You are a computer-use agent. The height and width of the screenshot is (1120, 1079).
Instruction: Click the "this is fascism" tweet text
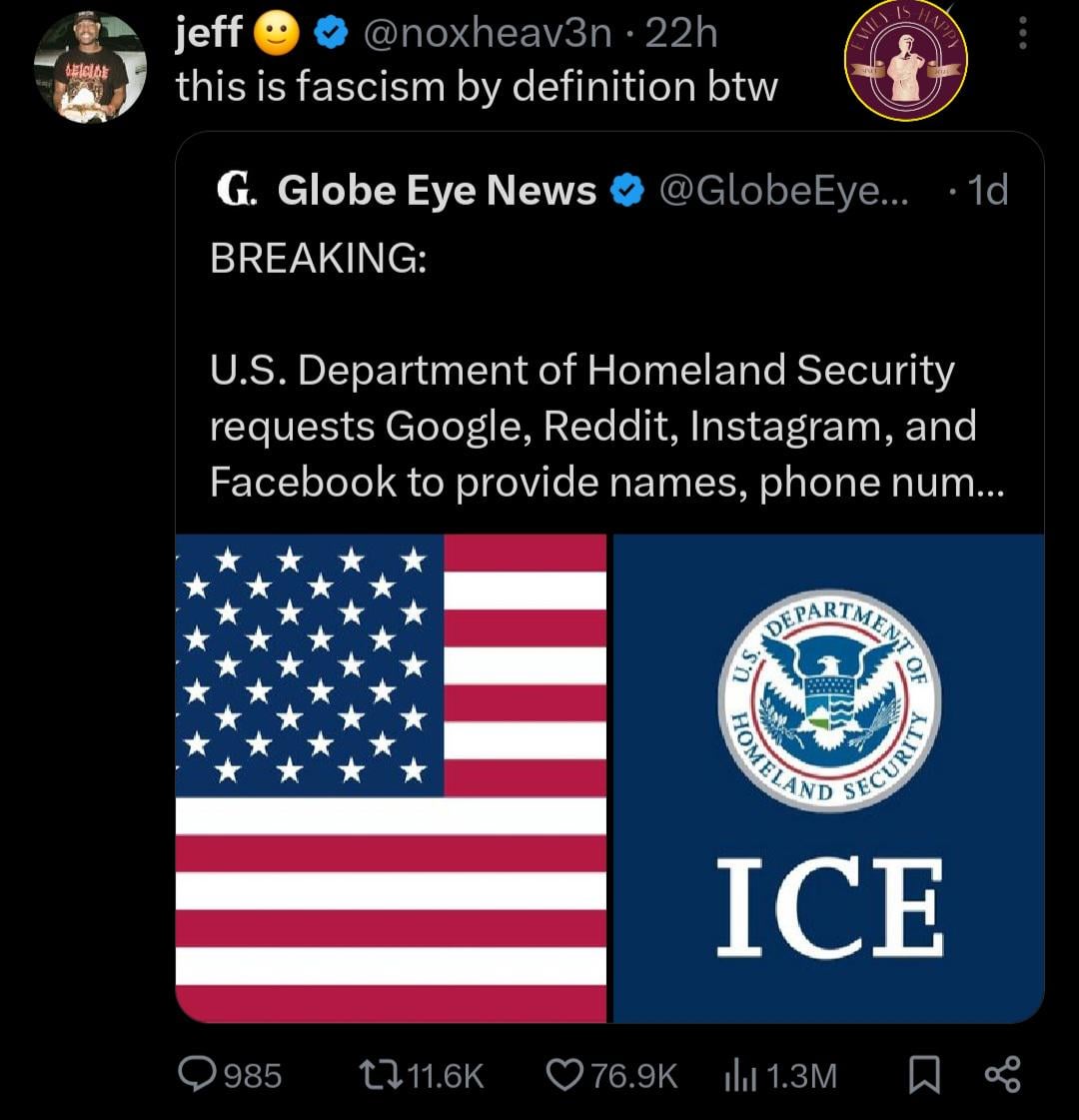[477, 87]
